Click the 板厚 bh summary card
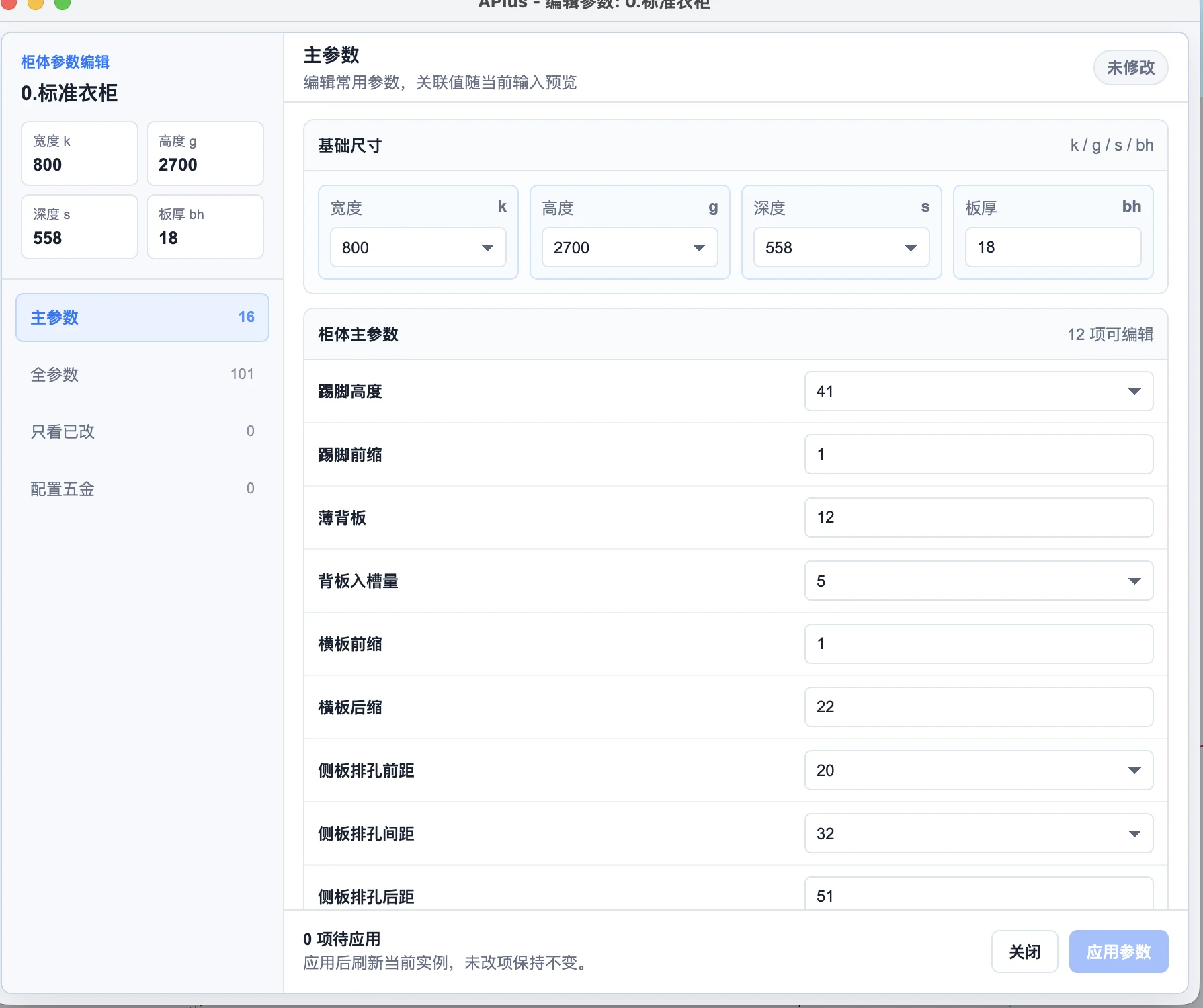 [x=205, y=226]
